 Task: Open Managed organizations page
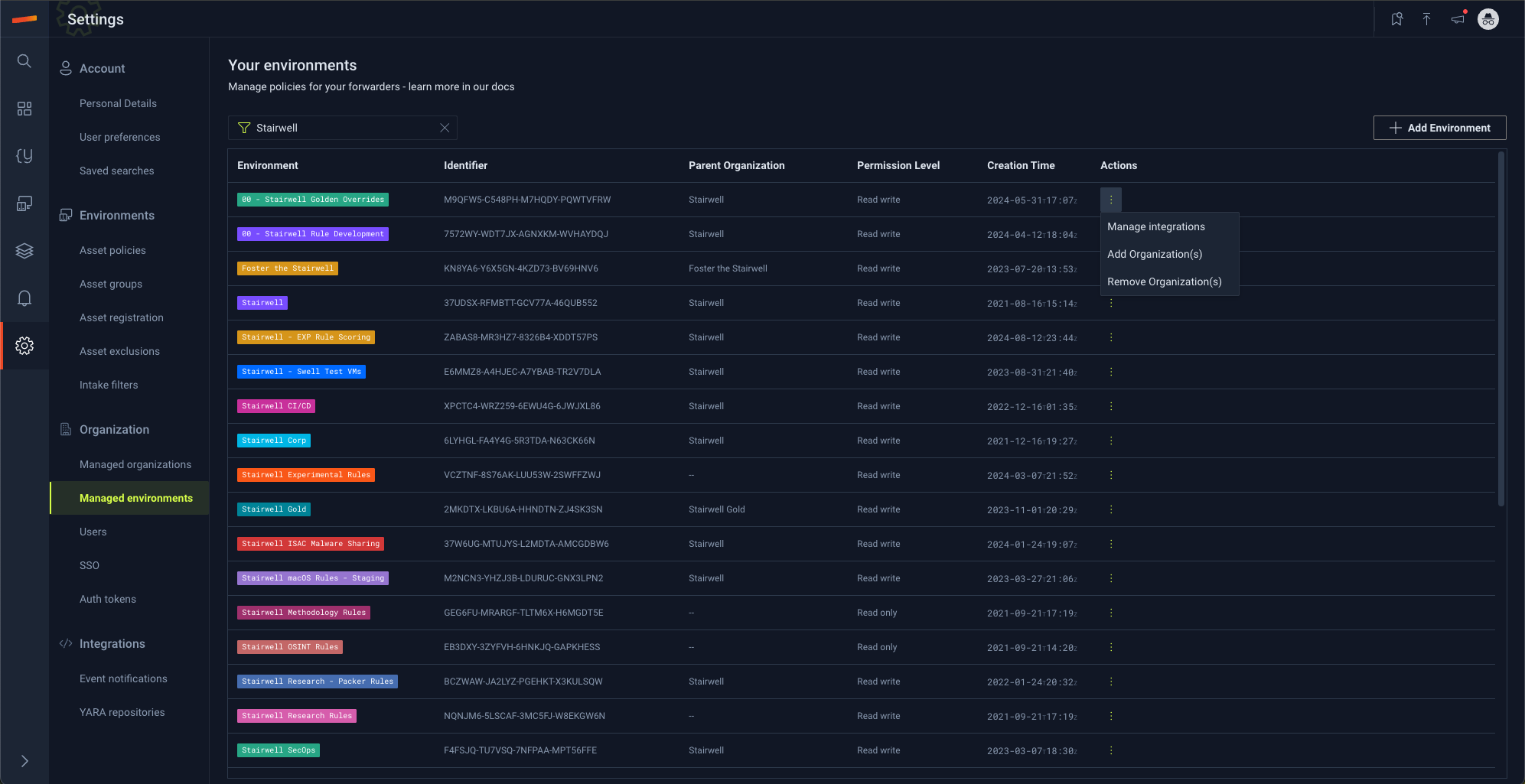click(135, 464)
